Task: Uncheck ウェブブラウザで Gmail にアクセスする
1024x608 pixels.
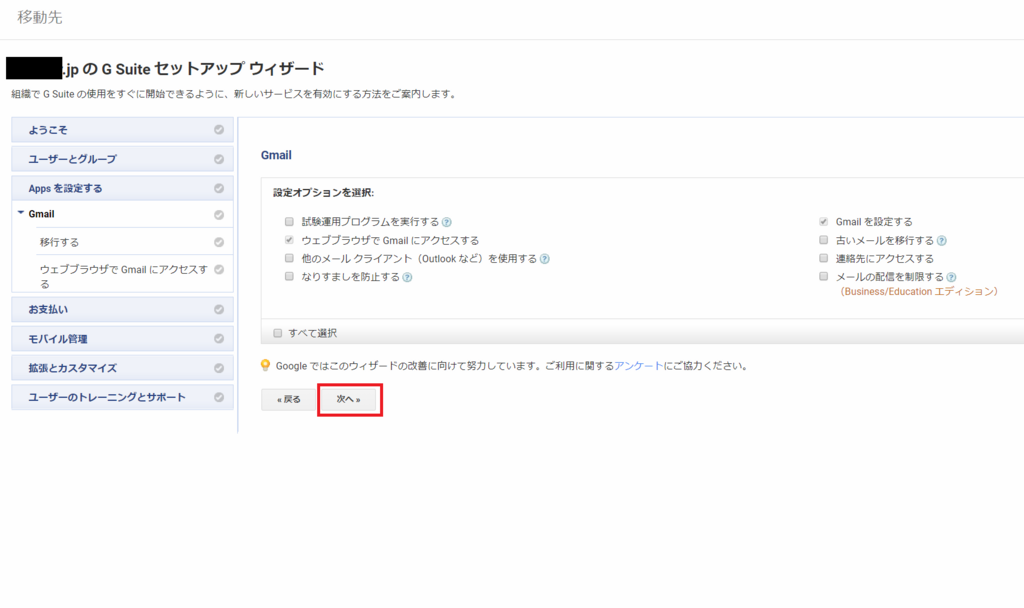Action: (x=288, y=240)
